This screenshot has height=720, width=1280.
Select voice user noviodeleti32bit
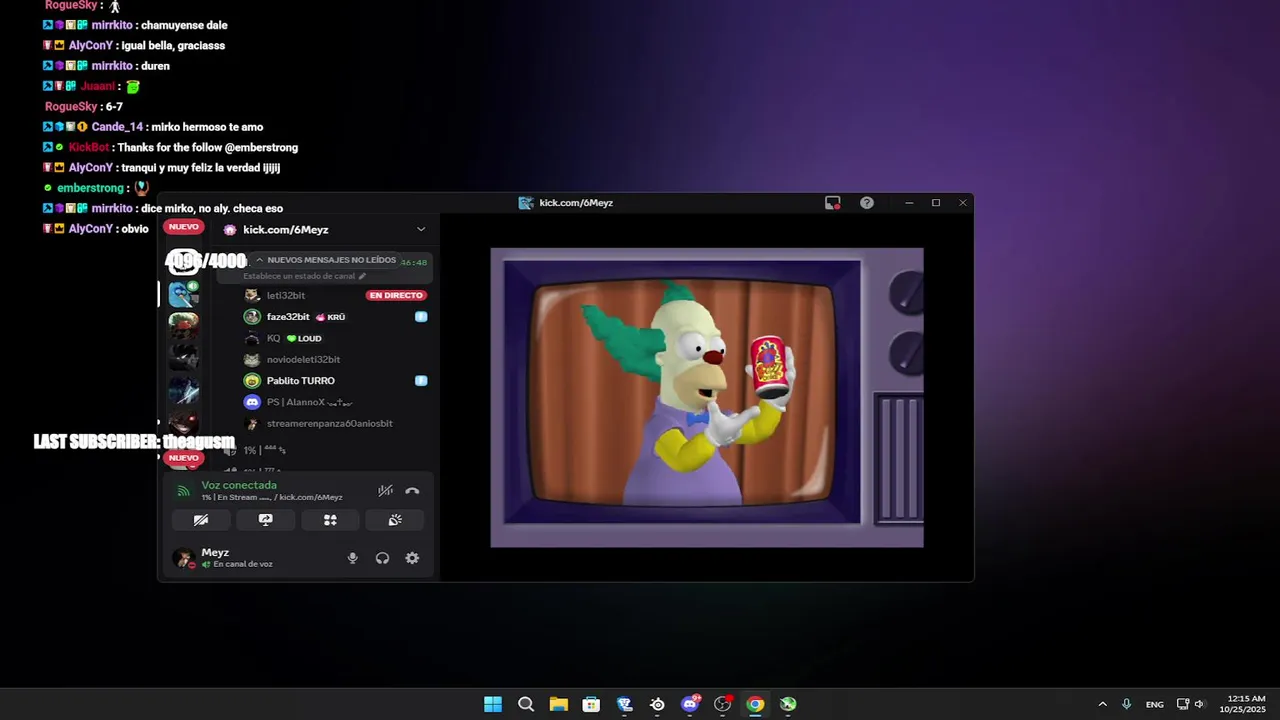(303, 359)
